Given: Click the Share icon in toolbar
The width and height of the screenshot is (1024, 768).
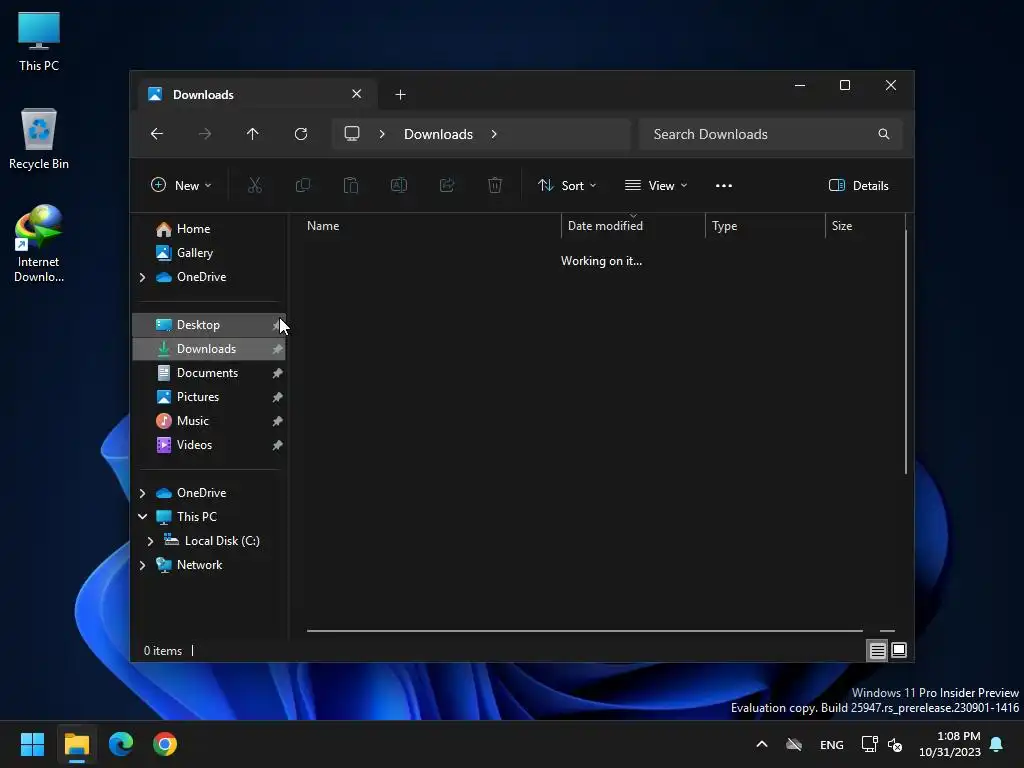Looking at the screenshot, I should click(447, 185).
